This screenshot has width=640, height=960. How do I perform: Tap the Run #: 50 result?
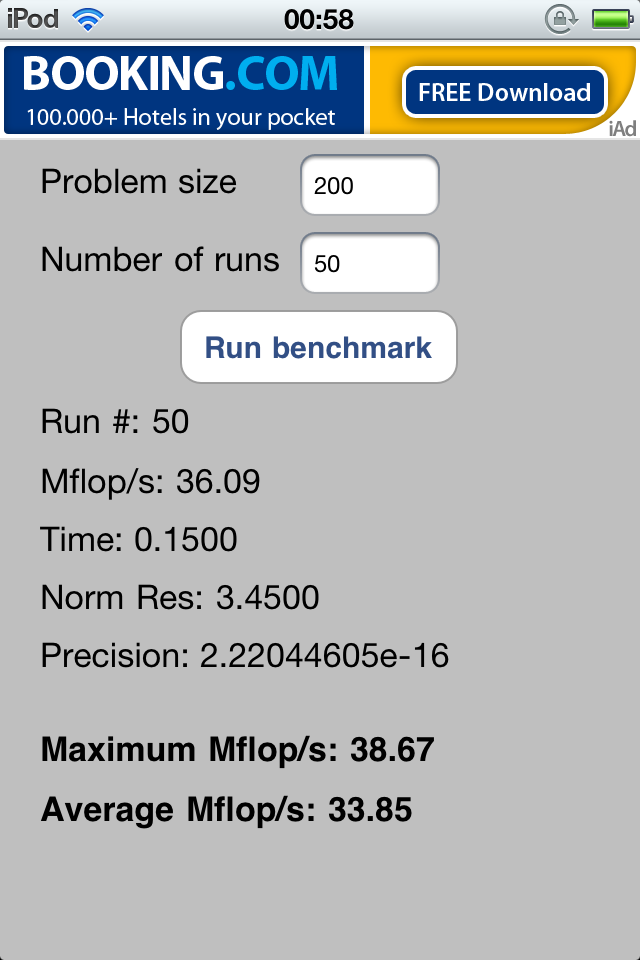[115, 422]
